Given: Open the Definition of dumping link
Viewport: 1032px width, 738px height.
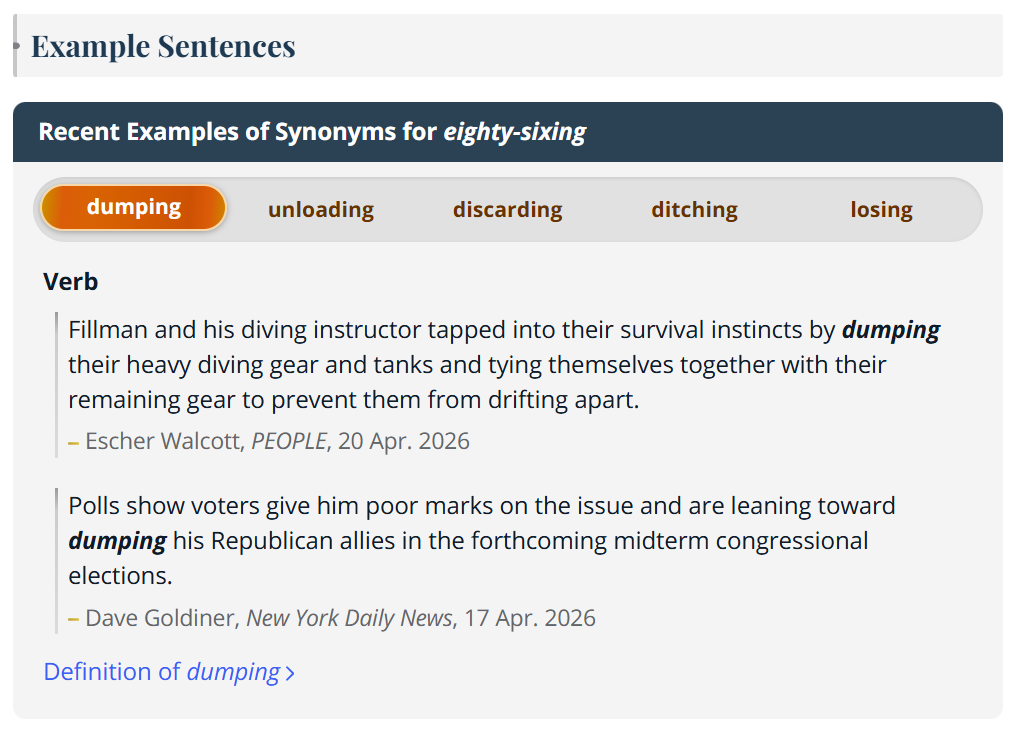Looking at the screenshot, I should point(168,672).
